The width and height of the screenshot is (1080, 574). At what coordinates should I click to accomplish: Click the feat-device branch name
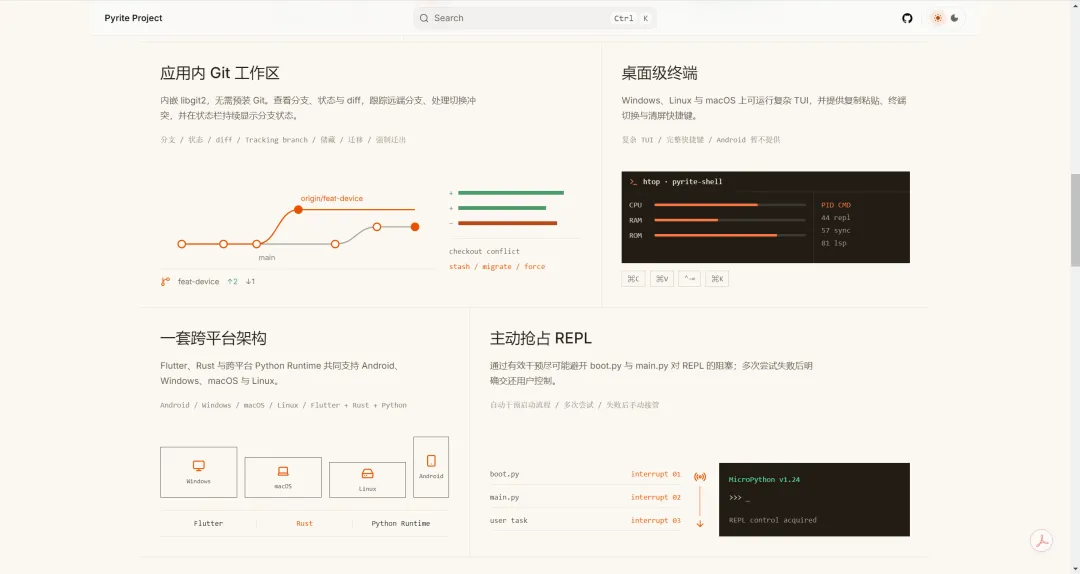coord(198,281)
